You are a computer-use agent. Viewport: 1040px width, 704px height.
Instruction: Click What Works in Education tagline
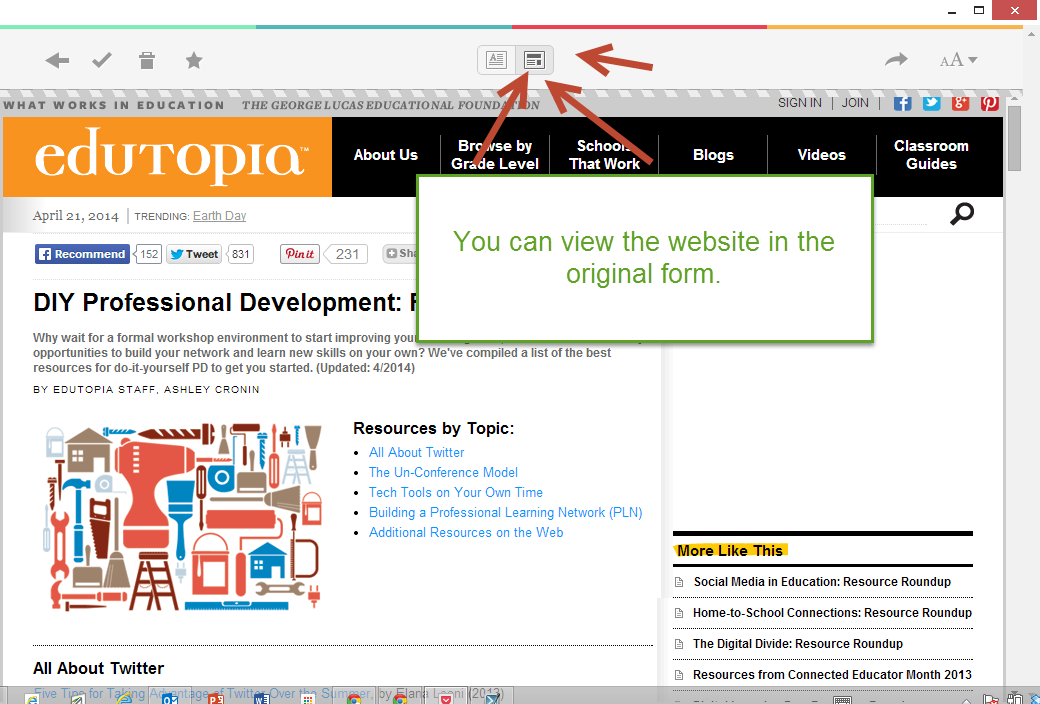coord(114,105)
